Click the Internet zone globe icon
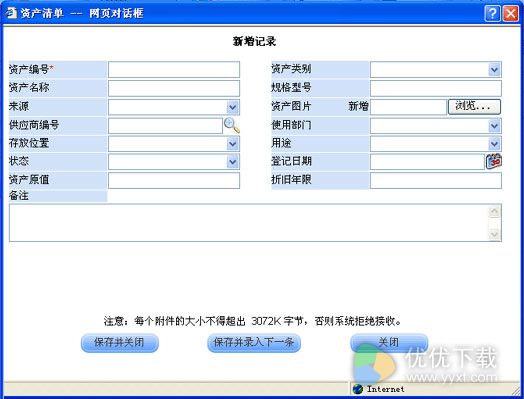The image size is (524, 399). pos(358,389)
